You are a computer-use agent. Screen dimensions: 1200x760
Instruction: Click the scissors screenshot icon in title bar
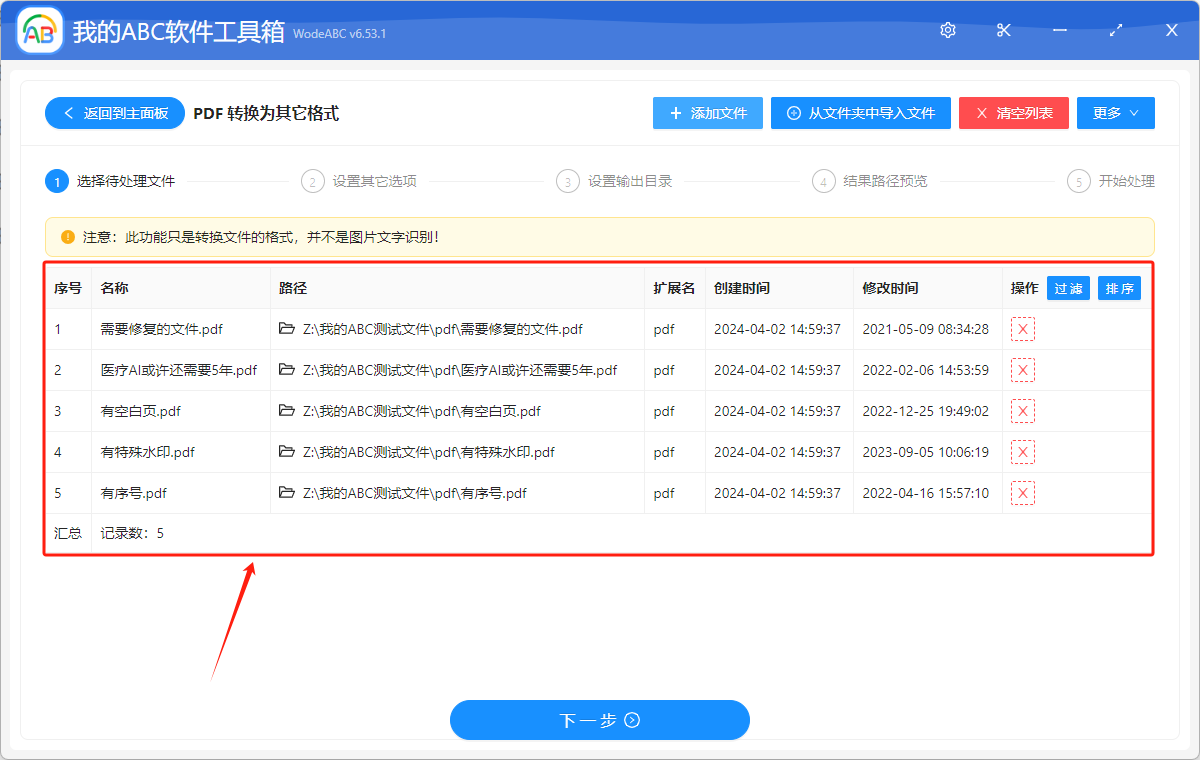tap(1003, 30)
